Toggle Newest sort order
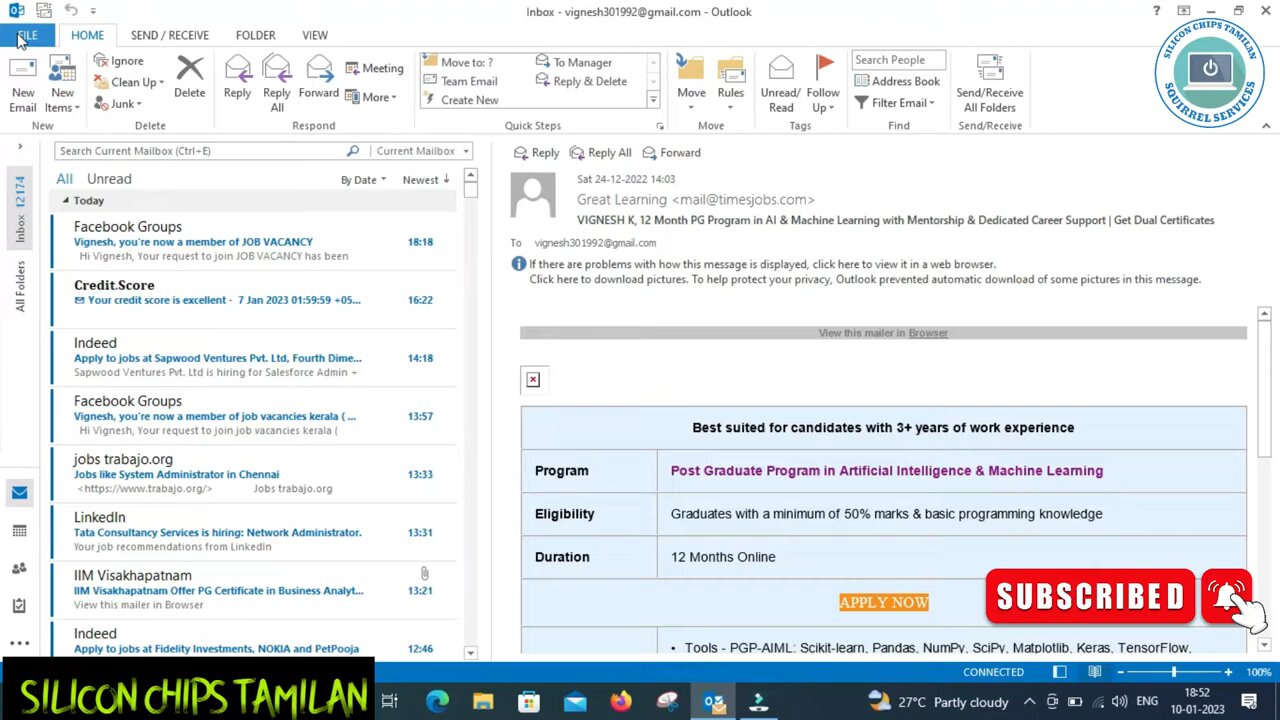The width and height of the screenshot is (1280, 720). coord(426,180)
